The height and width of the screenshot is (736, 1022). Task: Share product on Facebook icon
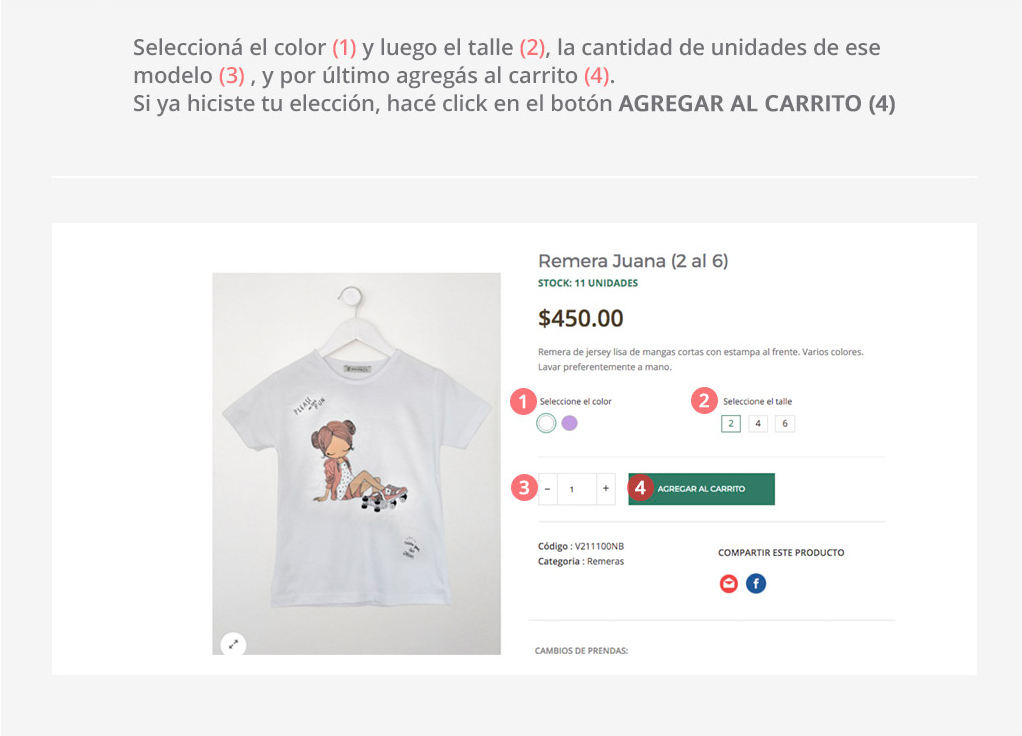click(756, 583)
